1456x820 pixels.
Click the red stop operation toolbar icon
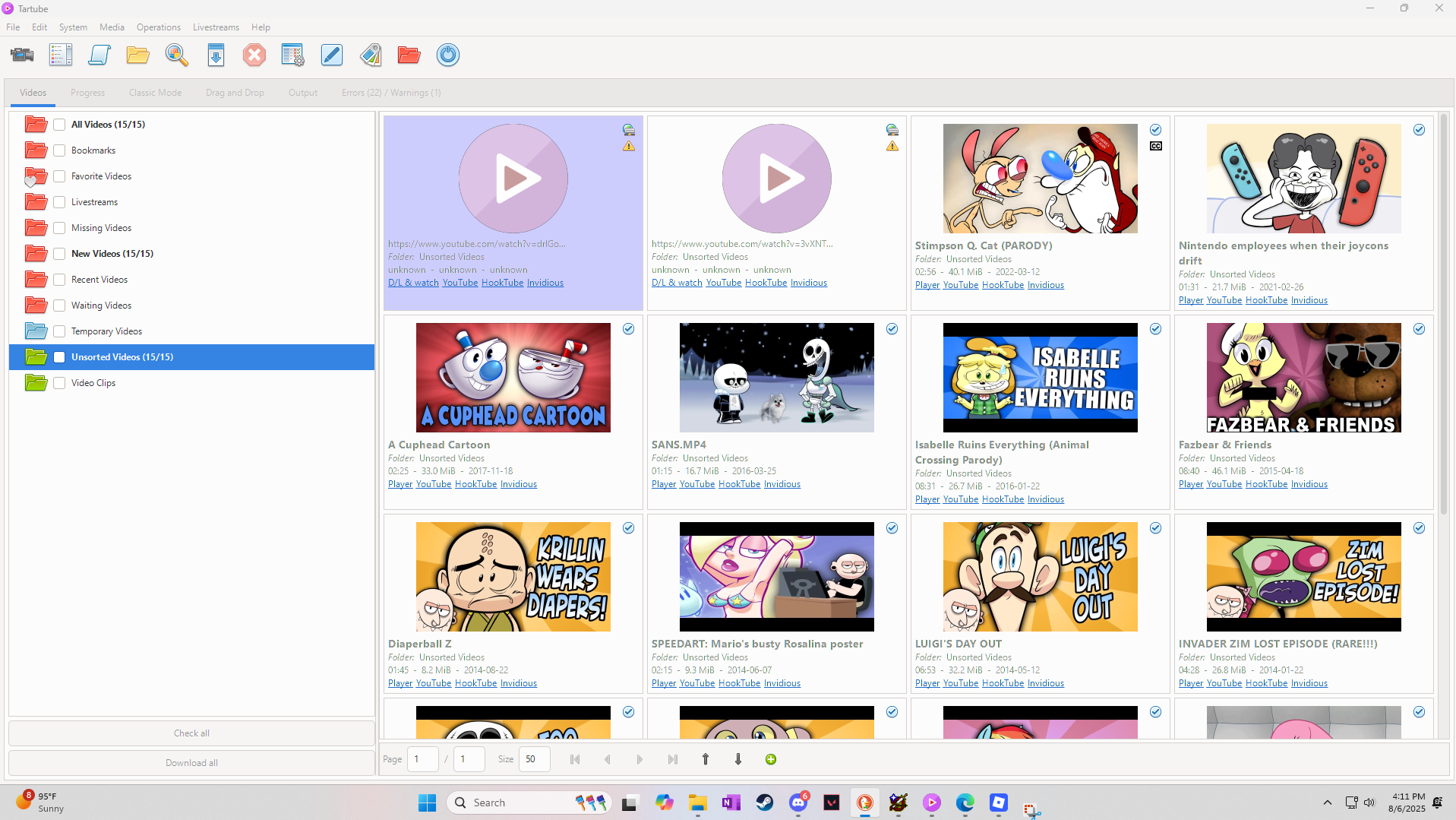click(x=254, y=55)
